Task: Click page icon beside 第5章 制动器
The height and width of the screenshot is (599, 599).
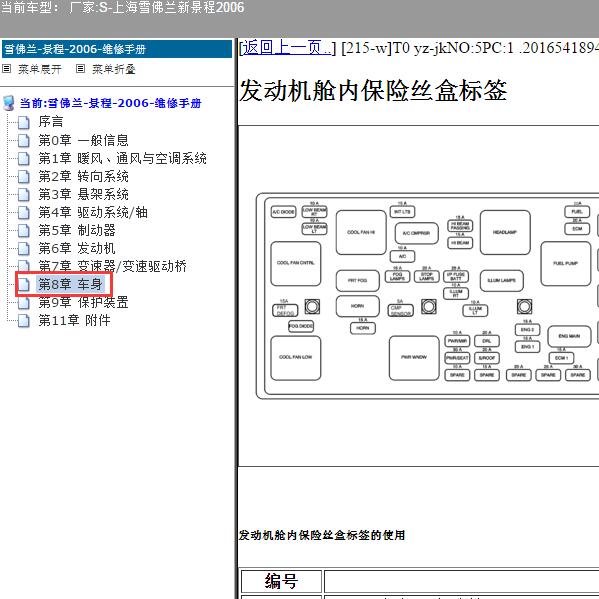Action: 24,230
